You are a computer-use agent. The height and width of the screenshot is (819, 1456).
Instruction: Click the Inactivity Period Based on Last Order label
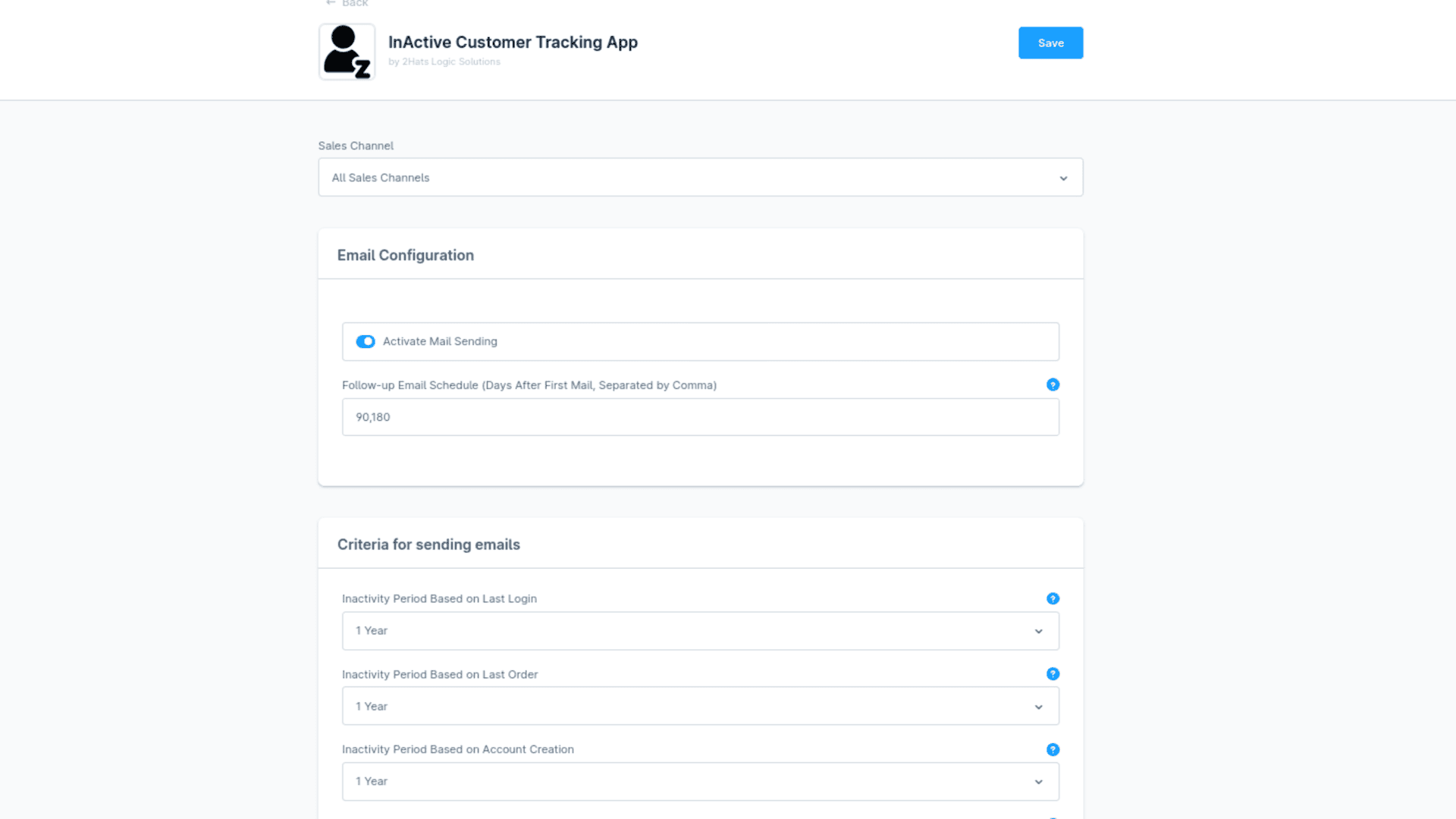[x=440, y=674]
